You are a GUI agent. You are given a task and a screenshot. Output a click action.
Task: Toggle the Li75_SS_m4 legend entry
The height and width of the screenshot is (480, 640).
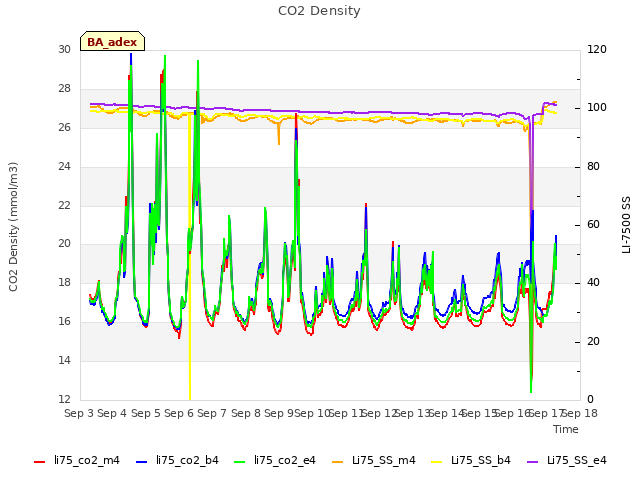[x=373, y=460]
